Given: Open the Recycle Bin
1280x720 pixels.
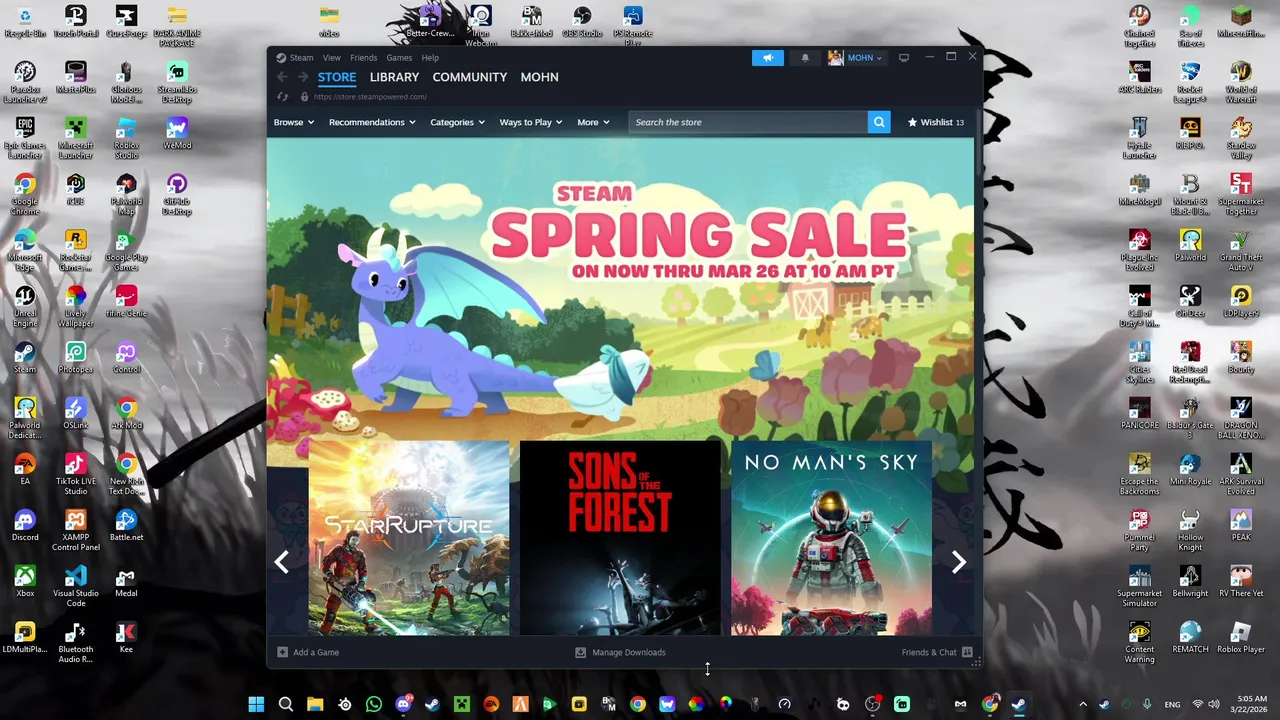Looking at the screenshot, I should tap(25, 21).
